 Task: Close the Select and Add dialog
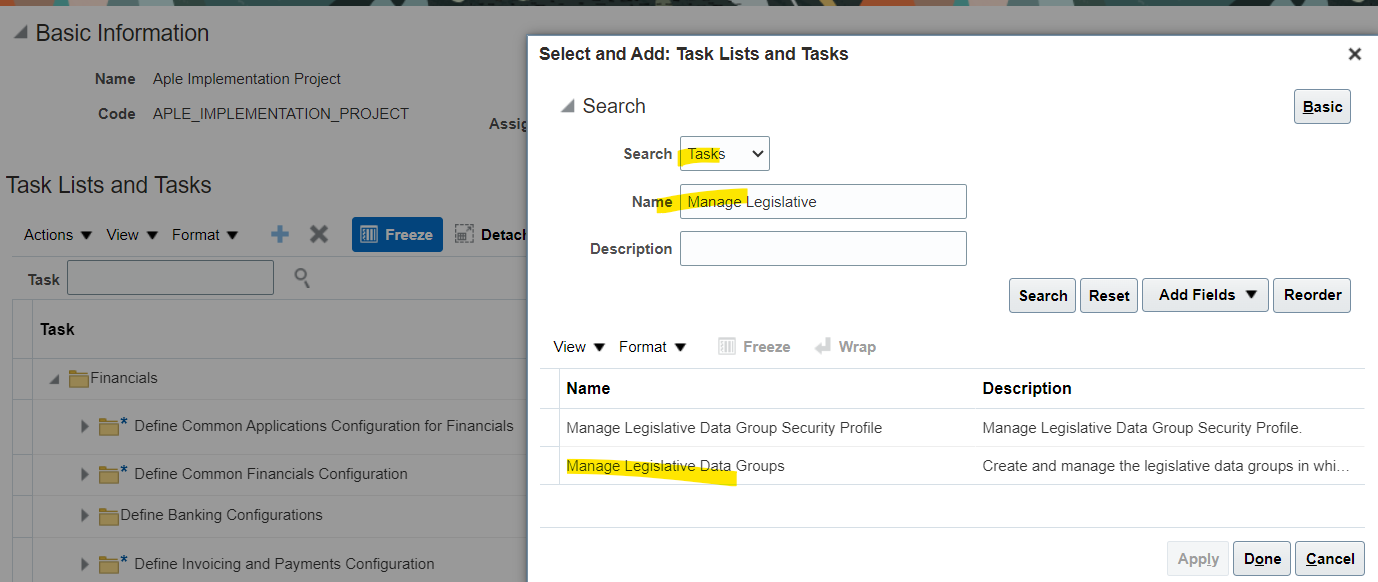(x=1354, y=54)
